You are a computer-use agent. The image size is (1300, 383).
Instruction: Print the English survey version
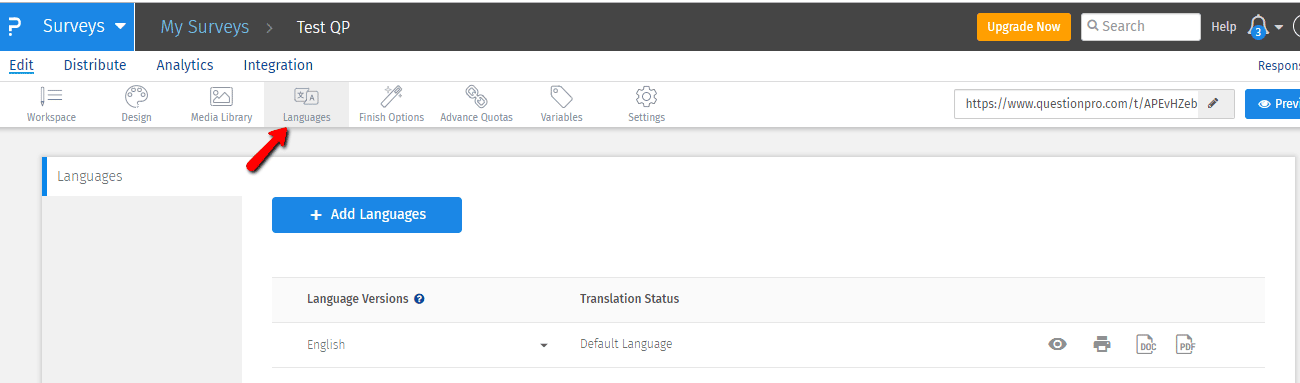click(x=1102, y=344)
